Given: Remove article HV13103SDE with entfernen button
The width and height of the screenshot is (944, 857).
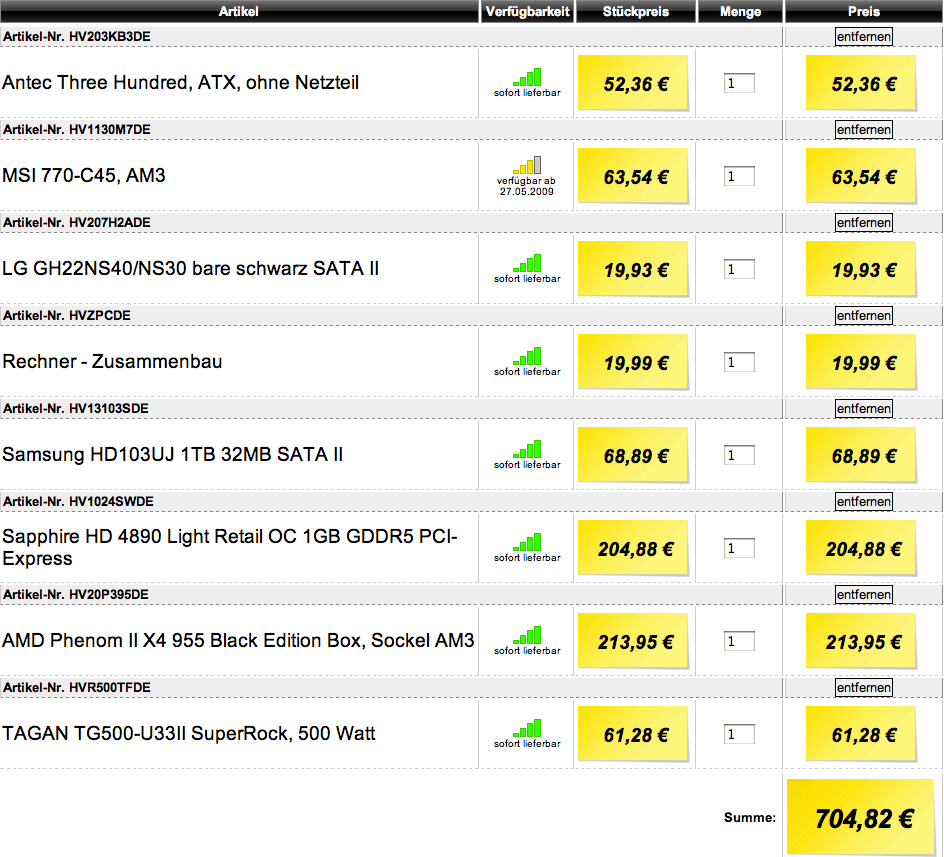Looking at the screenshot, I should pyautogui.click(x=864, y=408).
